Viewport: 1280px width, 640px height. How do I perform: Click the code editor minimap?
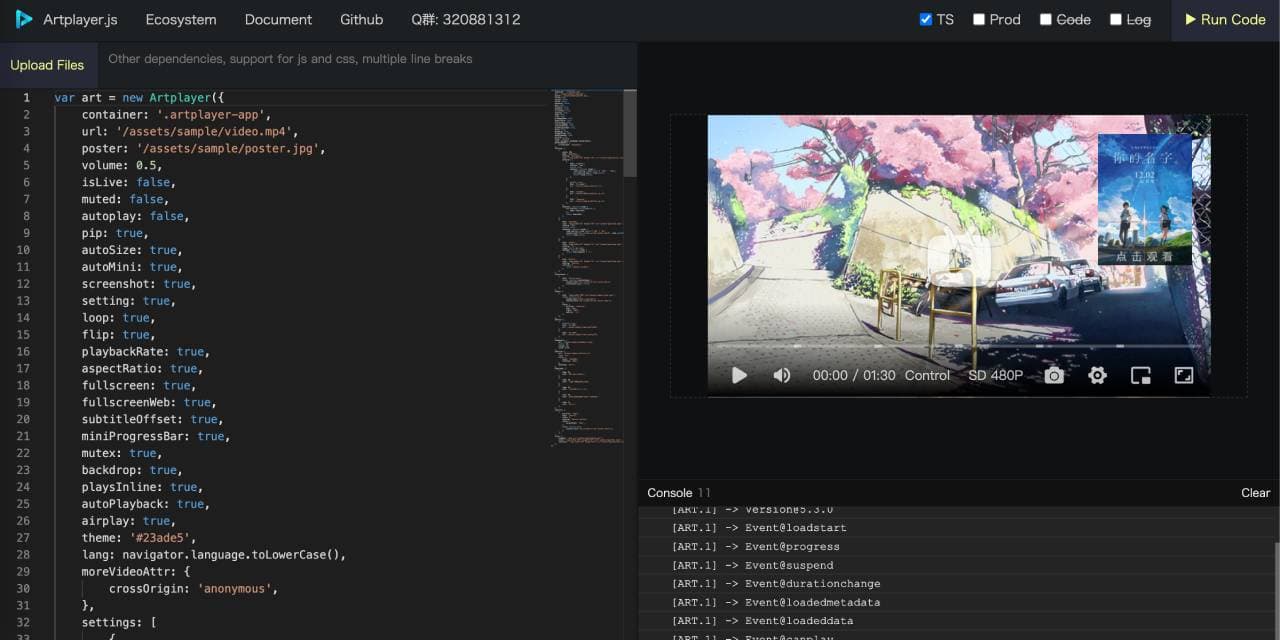click(585, 267)
